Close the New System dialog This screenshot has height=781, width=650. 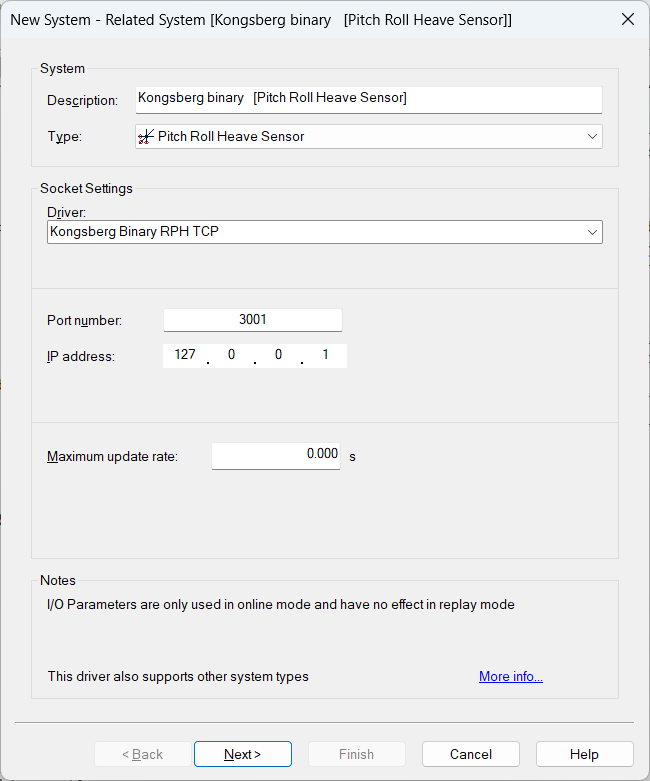coord(628,19)
